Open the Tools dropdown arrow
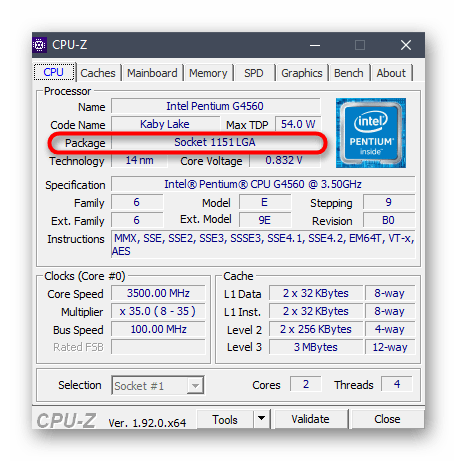The width and height of the screenshot is (457, 461). pyautogui.click(x=262, y=418)
